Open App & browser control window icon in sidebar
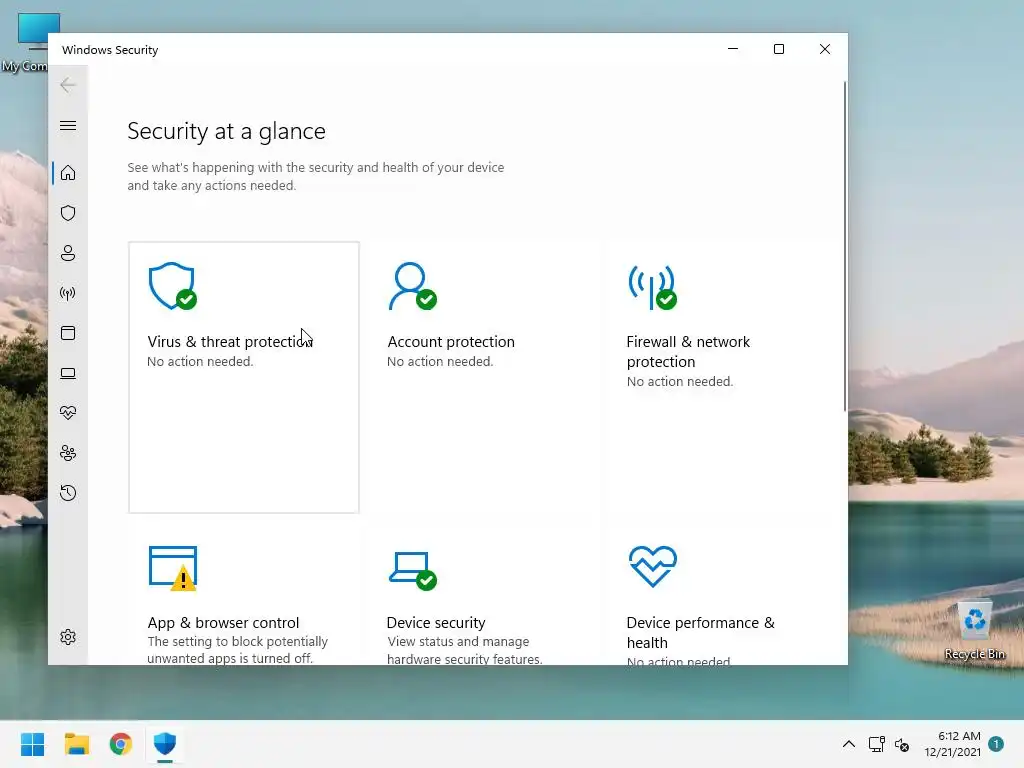 68,333
